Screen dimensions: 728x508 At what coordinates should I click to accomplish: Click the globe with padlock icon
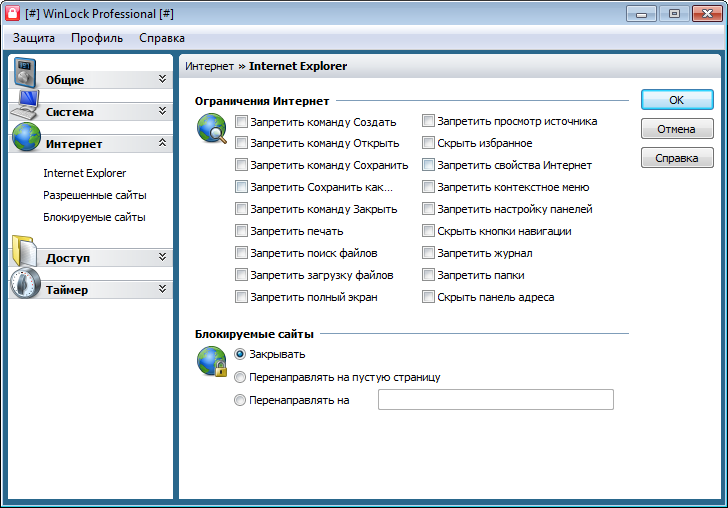point(212,361)
